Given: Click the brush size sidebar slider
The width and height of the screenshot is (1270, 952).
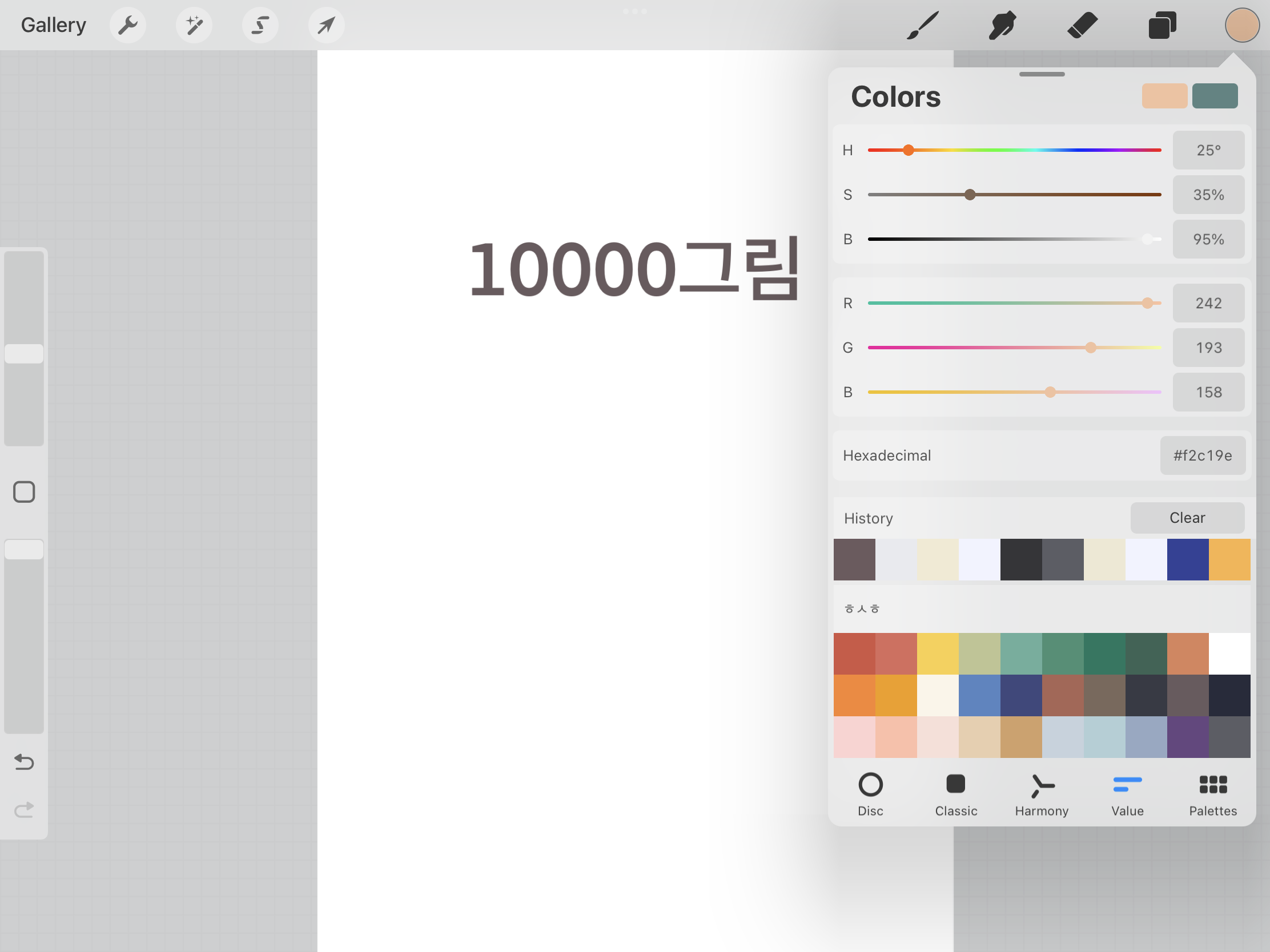Looking at the screenshot, I should point(24,348).
